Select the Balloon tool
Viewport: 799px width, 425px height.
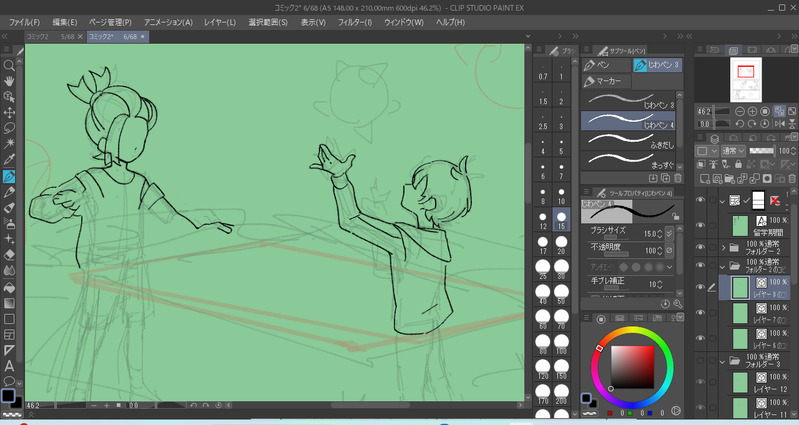[x=9, y=381]
